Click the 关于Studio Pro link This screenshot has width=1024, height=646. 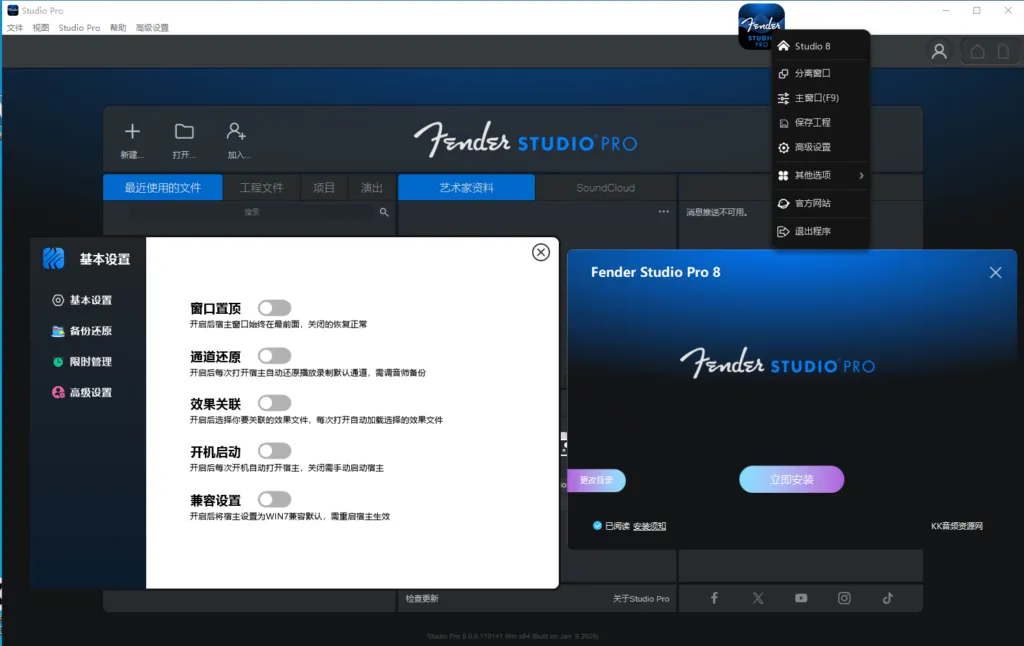641,598
